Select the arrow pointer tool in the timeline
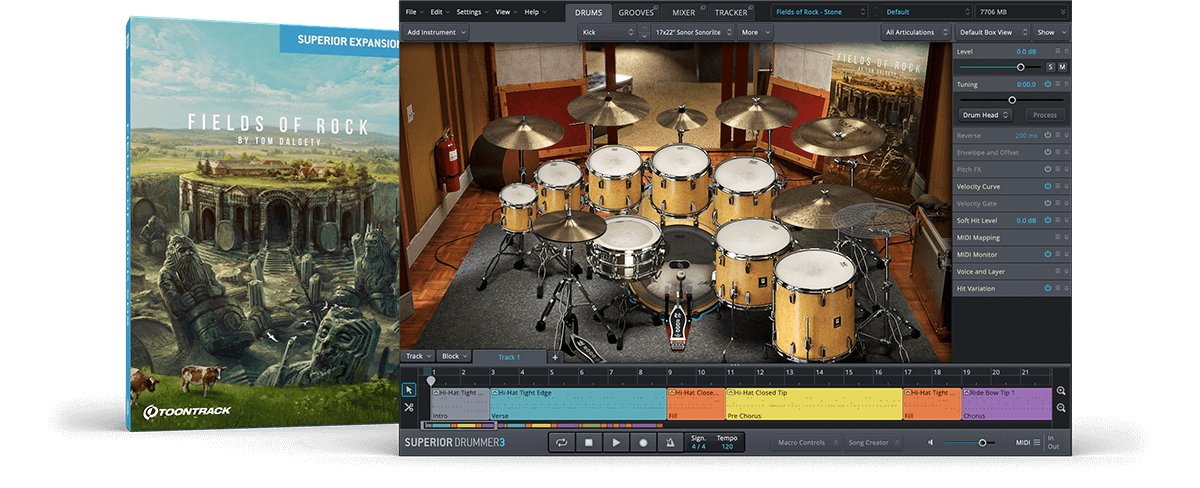The image size is (1200, 488). point(409,389)
